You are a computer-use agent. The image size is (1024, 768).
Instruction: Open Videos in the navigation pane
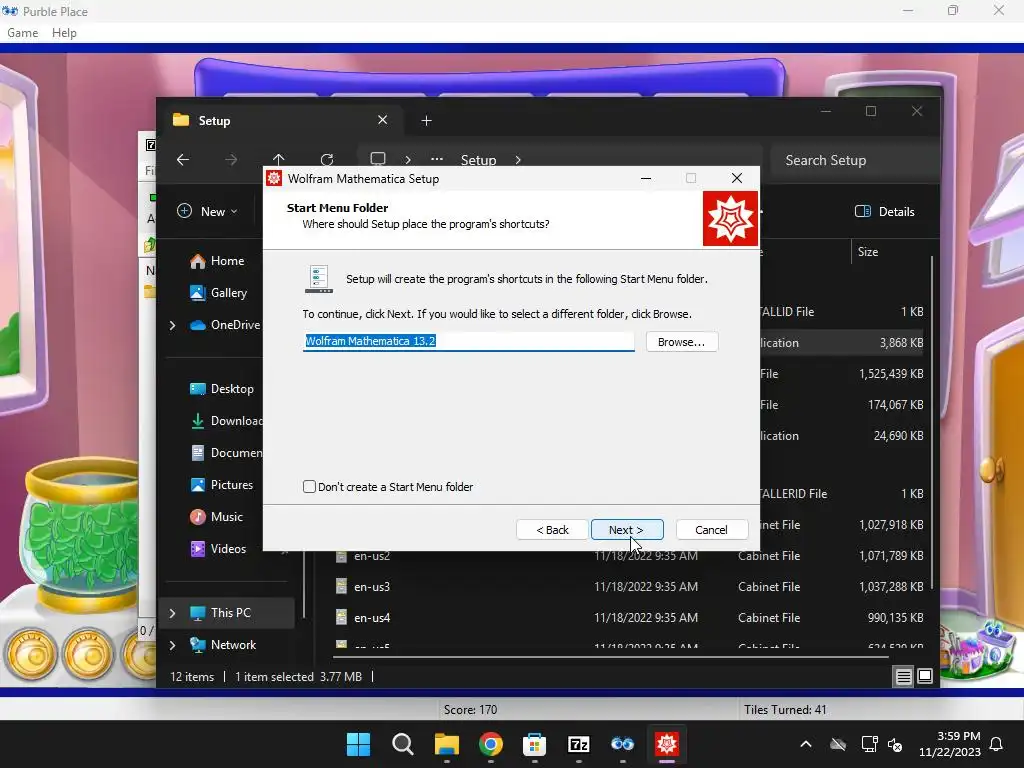coord(218,549)
